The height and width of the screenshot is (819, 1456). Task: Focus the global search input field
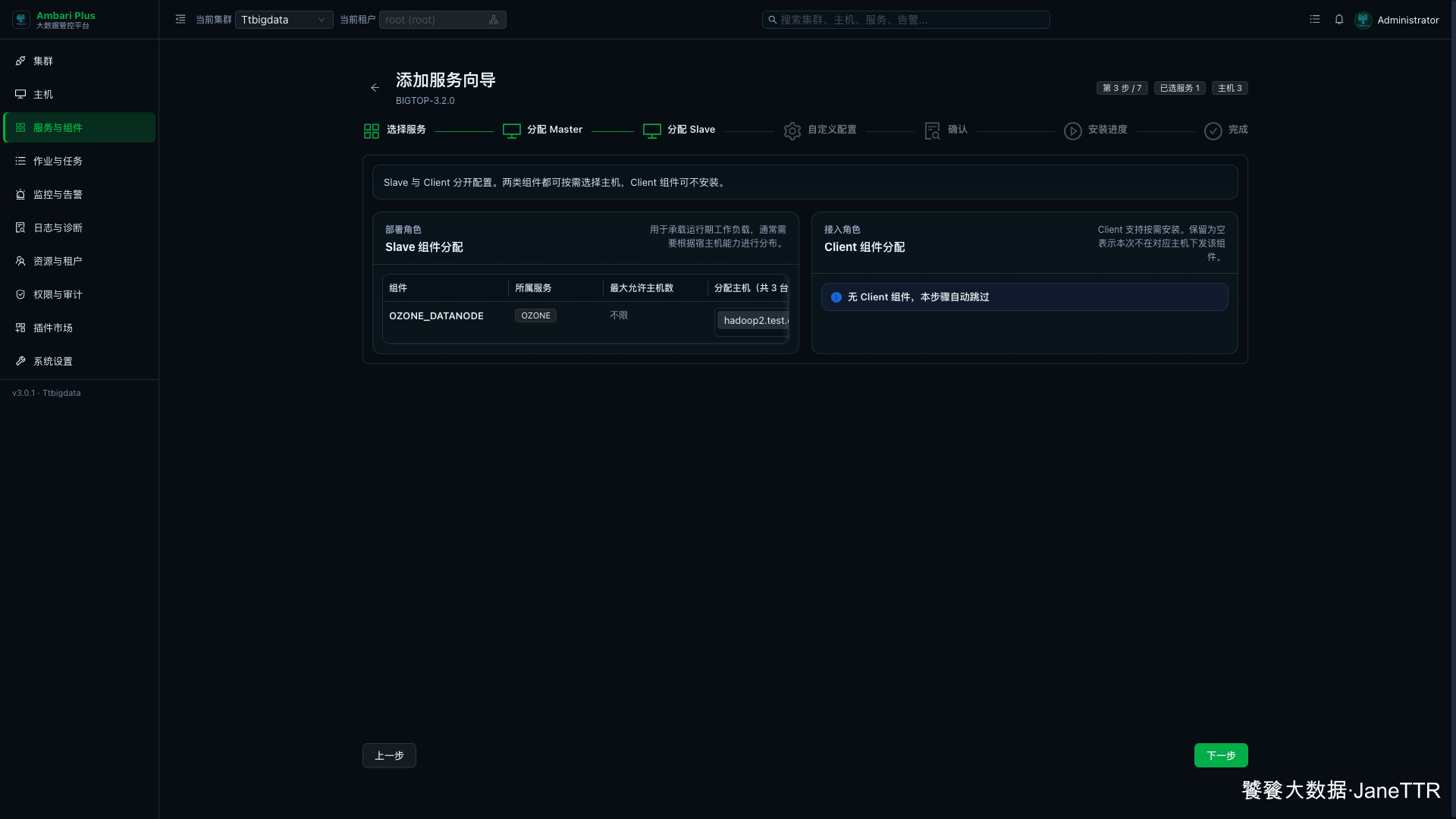[x=905, y=20]
